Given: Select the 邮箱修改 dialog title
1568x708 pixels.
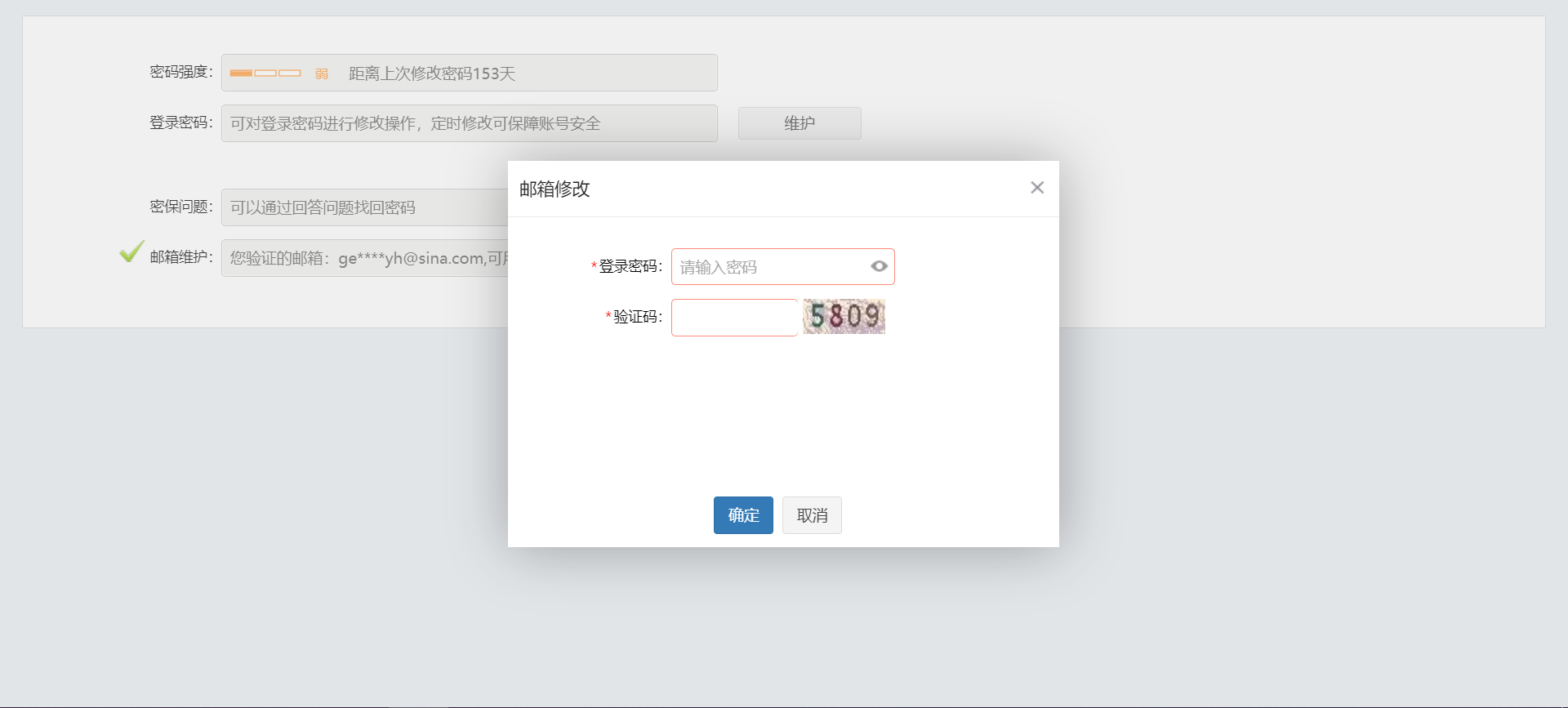Looking at the screenshot, I should point(555,189).
